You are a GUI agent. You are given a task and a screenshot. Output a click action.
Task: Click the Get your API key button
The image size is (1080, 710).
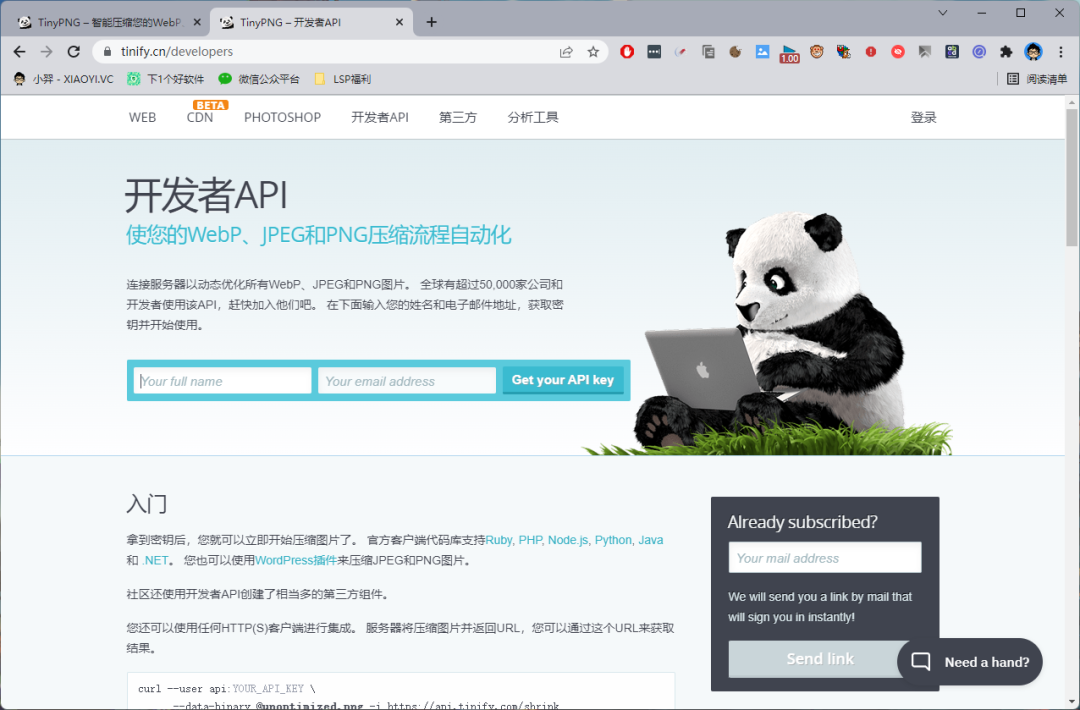(x=563, y=380)
